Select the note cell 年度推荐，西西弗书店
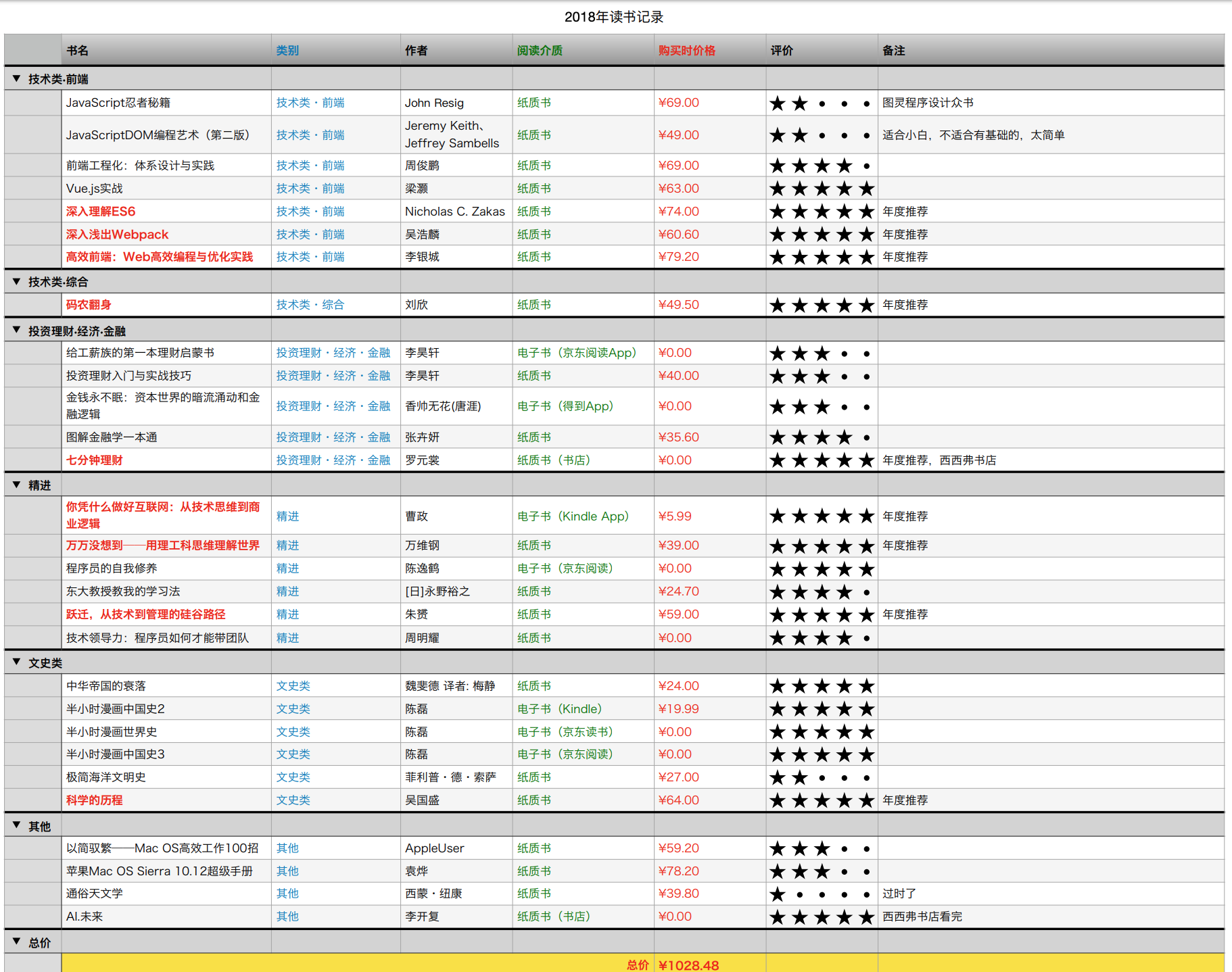Viewport: 1232px width, 972px height. [x=1051, y=460]
